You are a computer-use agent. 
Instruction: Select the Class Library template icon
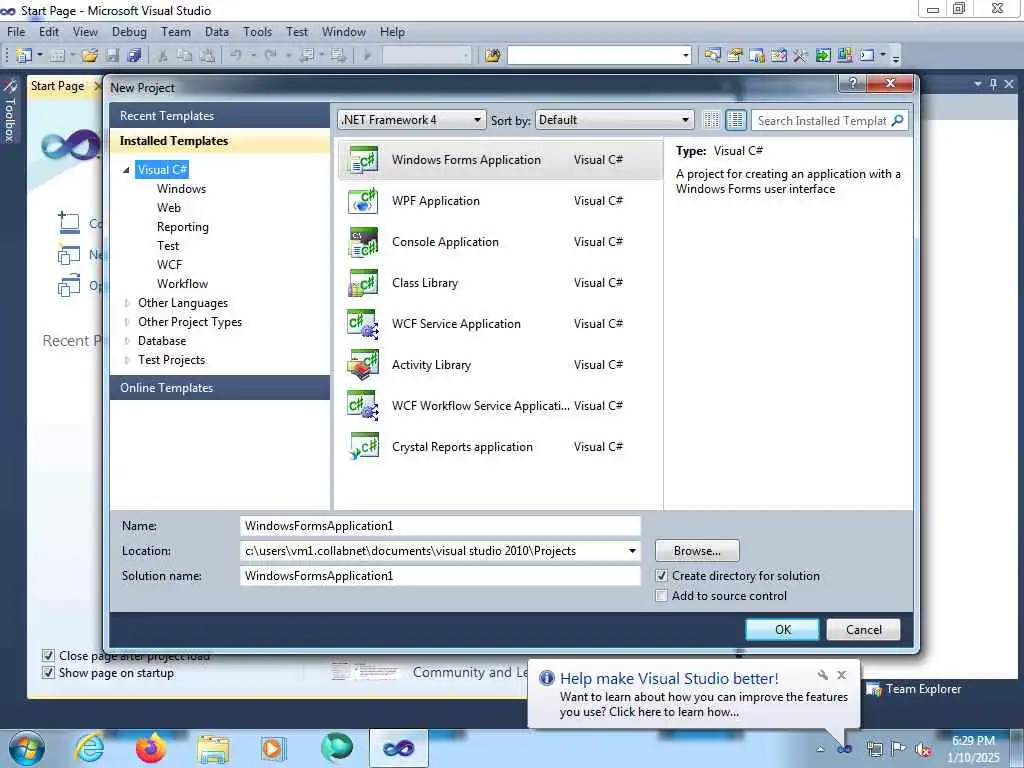(x=363, y=283)
